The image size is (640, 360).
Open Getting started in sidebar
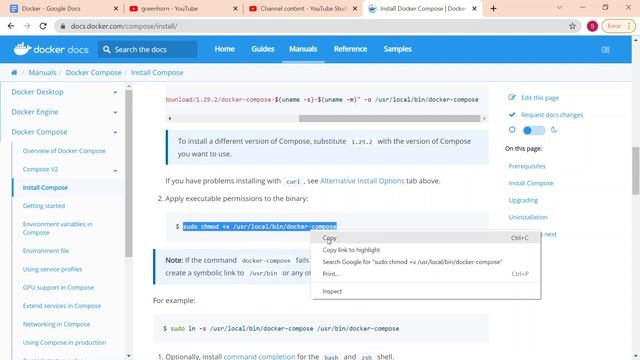click(x=44, y=206)
